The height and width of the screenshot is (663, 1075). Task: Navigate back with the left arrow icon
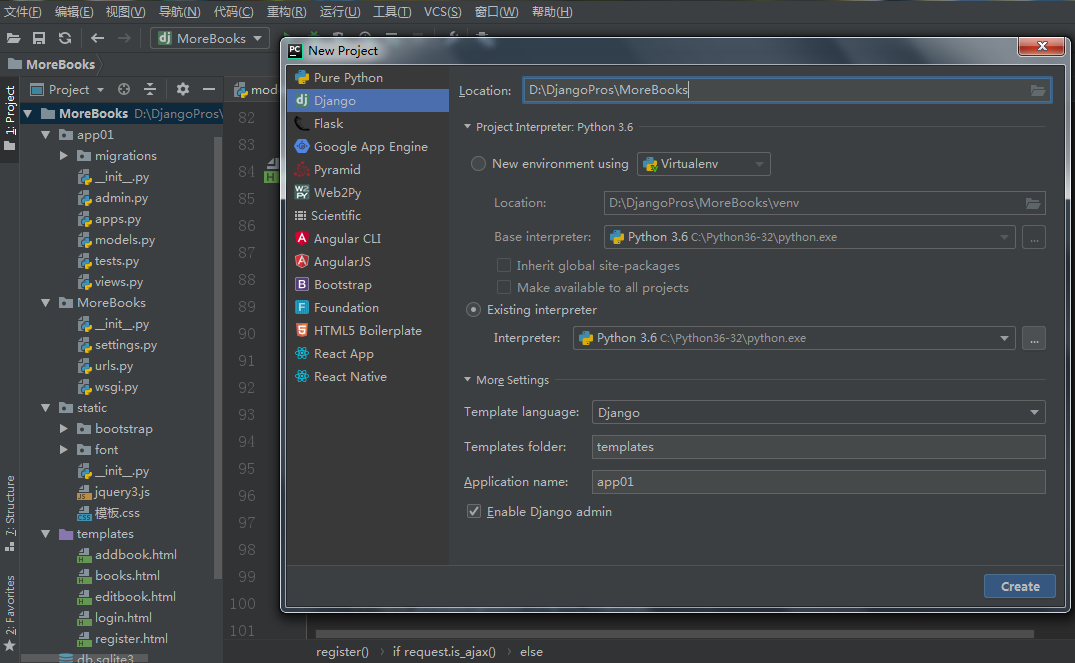click(97, 38)
